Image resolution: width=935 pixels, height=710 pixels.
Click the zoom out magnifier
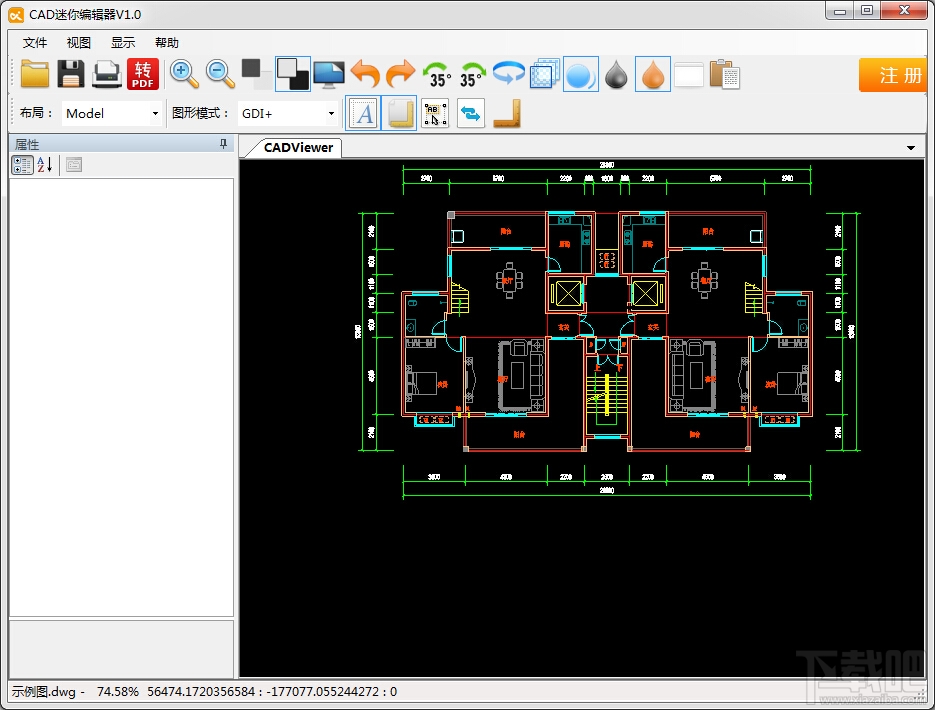(220, 73)
